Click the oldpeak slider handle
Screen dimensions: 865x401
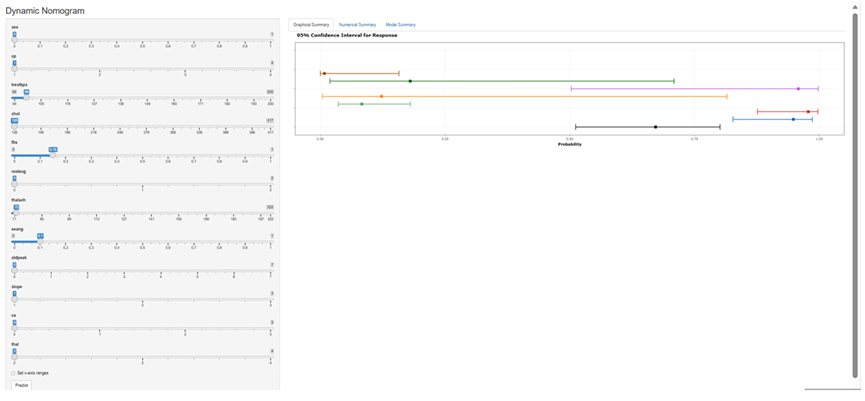point(14,270)
